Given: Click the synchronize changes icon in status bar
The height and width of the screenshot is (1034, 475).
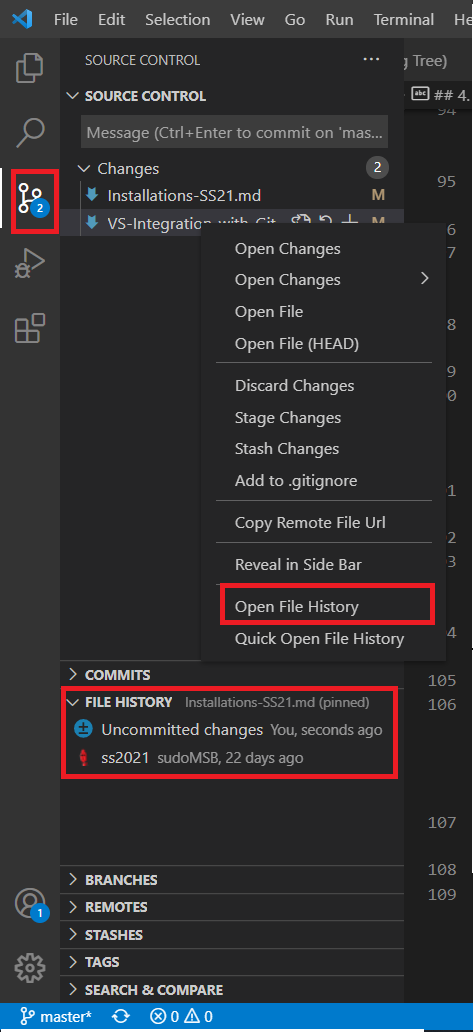Looking at the screenshot, I should pos(121,1017).
